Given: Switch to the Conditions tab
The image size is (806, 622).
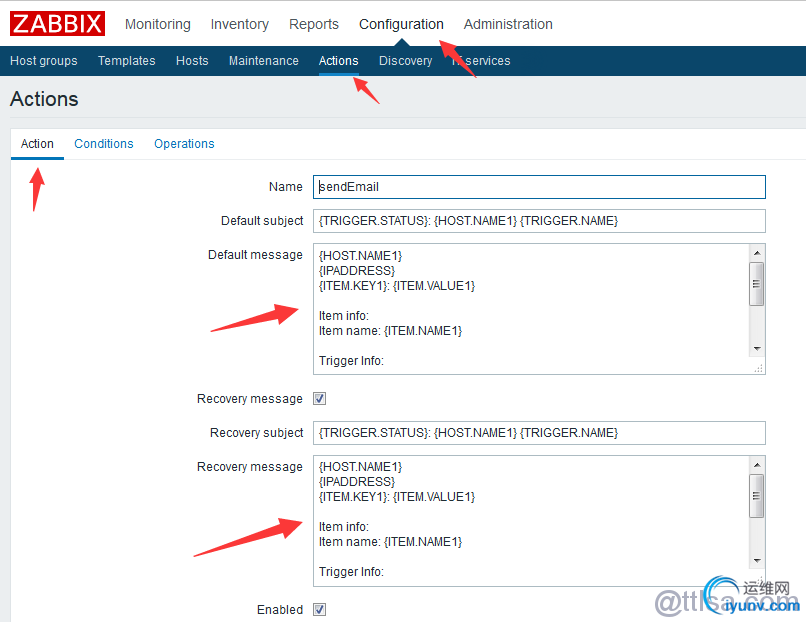Looking at the screenshot, I should (x=104, y=143).
